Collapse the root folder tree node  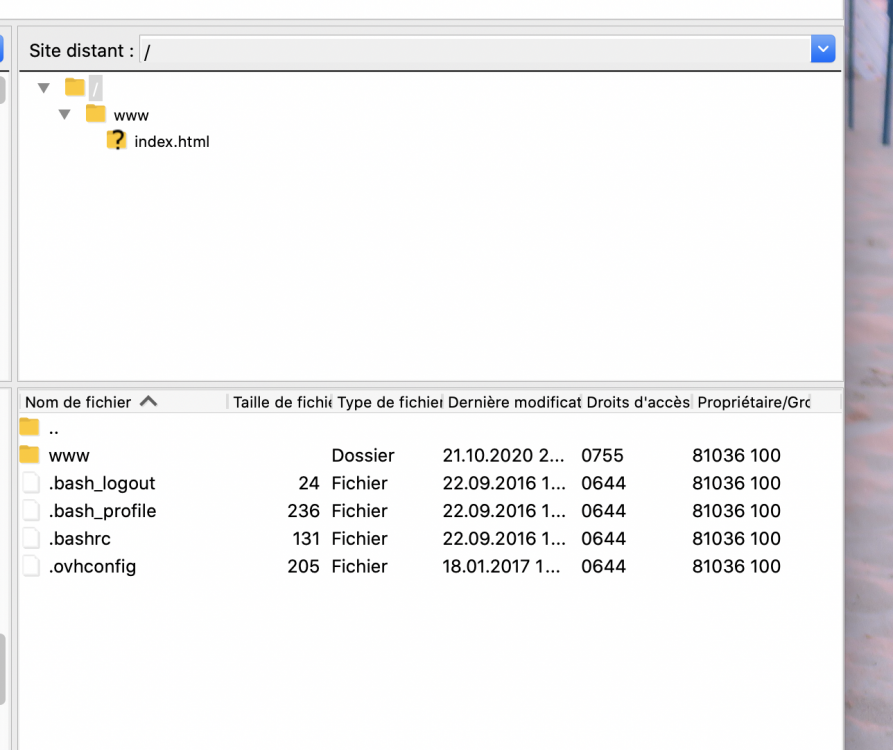coord(44,88)
